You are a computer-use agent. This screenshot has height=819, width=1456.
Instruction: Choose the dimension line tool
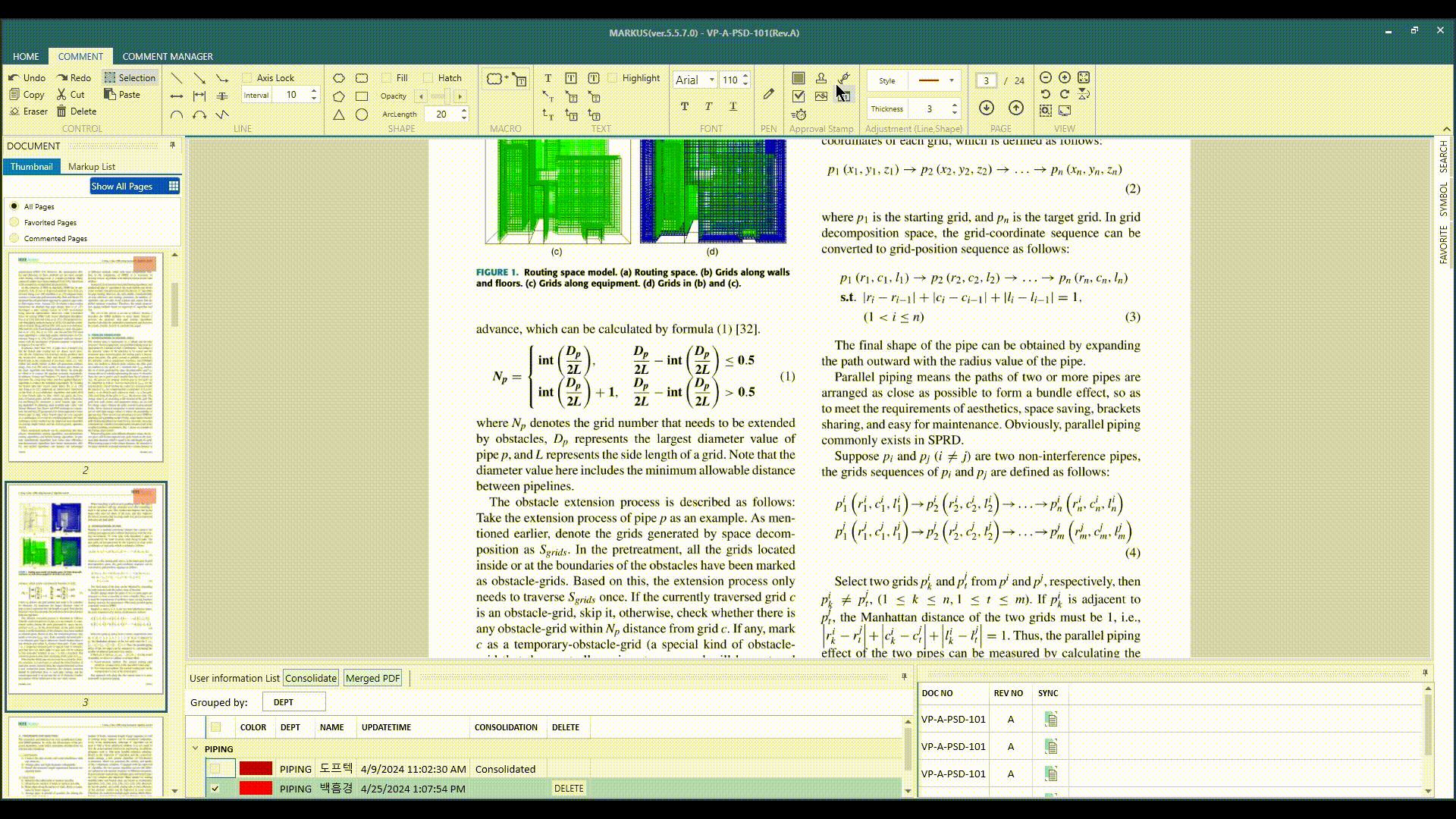199,96
